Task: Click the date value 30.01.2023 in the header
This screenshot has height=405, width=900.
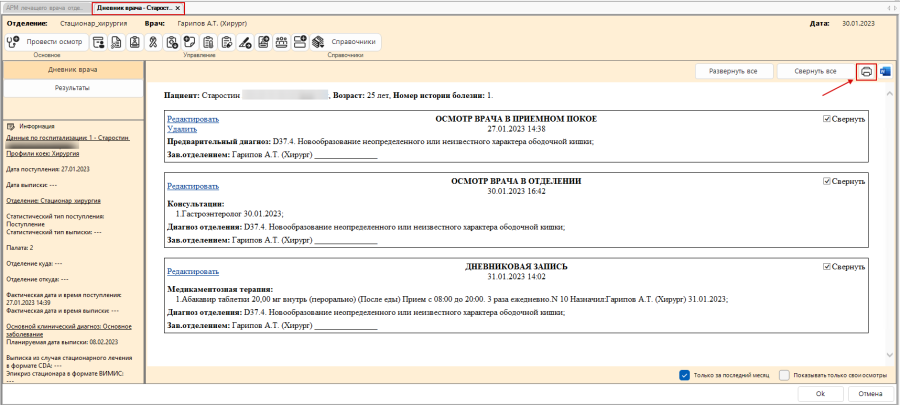Action: click(x=858, y=24)
